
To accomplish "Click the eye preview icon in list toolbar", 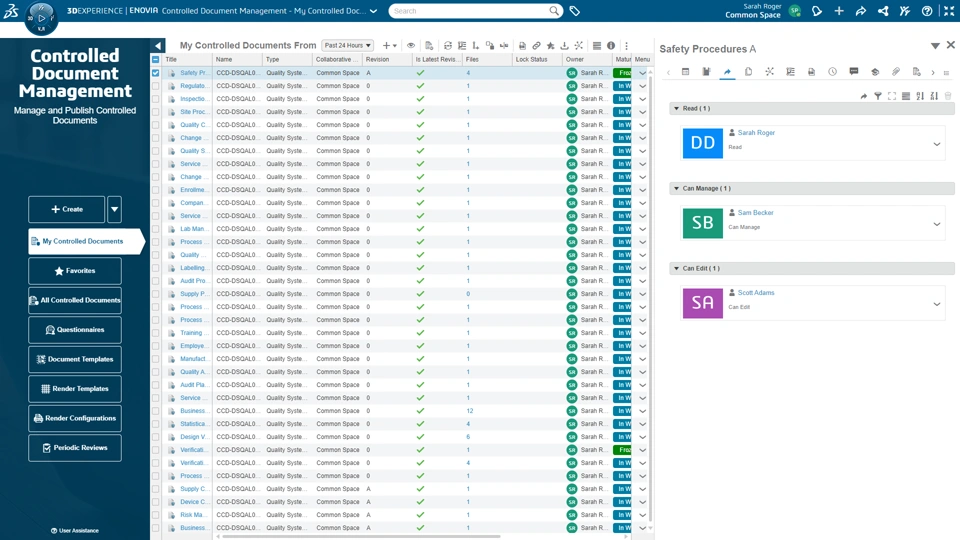I will [411, 45].
